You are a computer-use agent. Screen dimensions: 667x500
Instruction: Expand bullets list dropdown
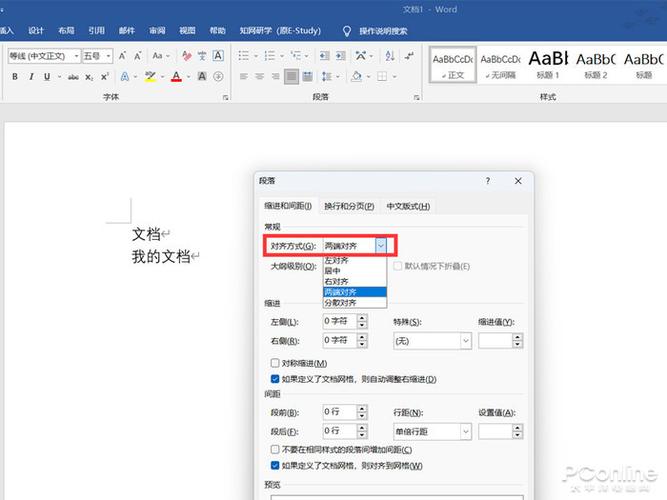(x=256, y=56)
